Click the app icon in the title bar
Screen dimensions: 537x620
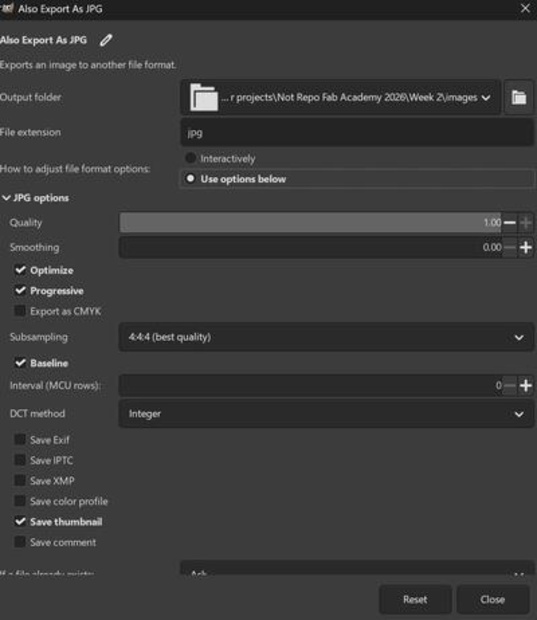(x=7, y=8)
